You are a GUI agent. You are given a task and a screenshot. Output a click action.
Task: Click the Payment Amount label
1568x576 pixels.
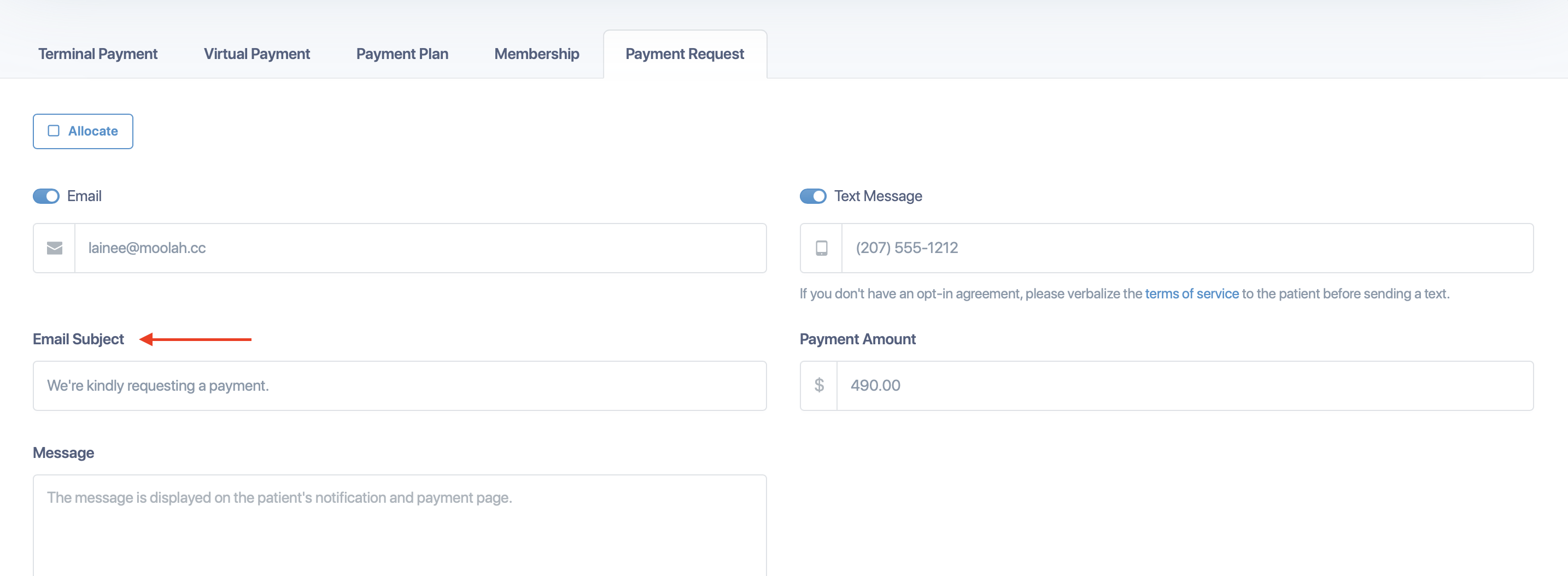pos(857,339)
